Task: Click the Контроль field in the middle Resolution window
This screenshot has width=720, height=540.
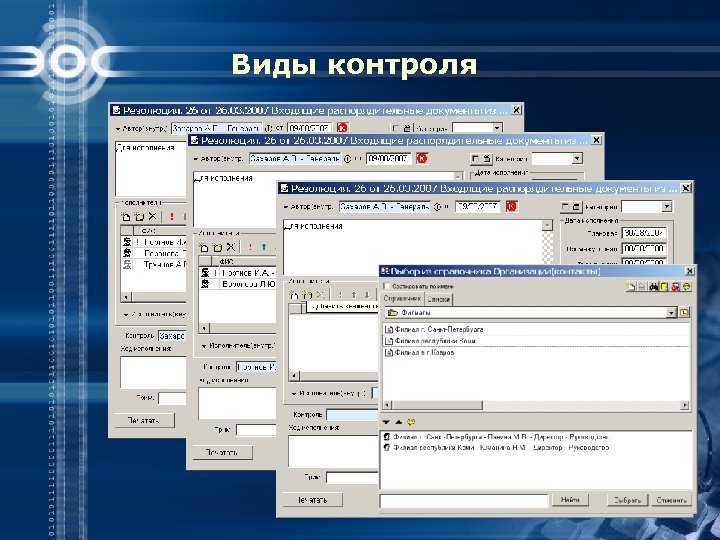Action: [x=257, y=367]
